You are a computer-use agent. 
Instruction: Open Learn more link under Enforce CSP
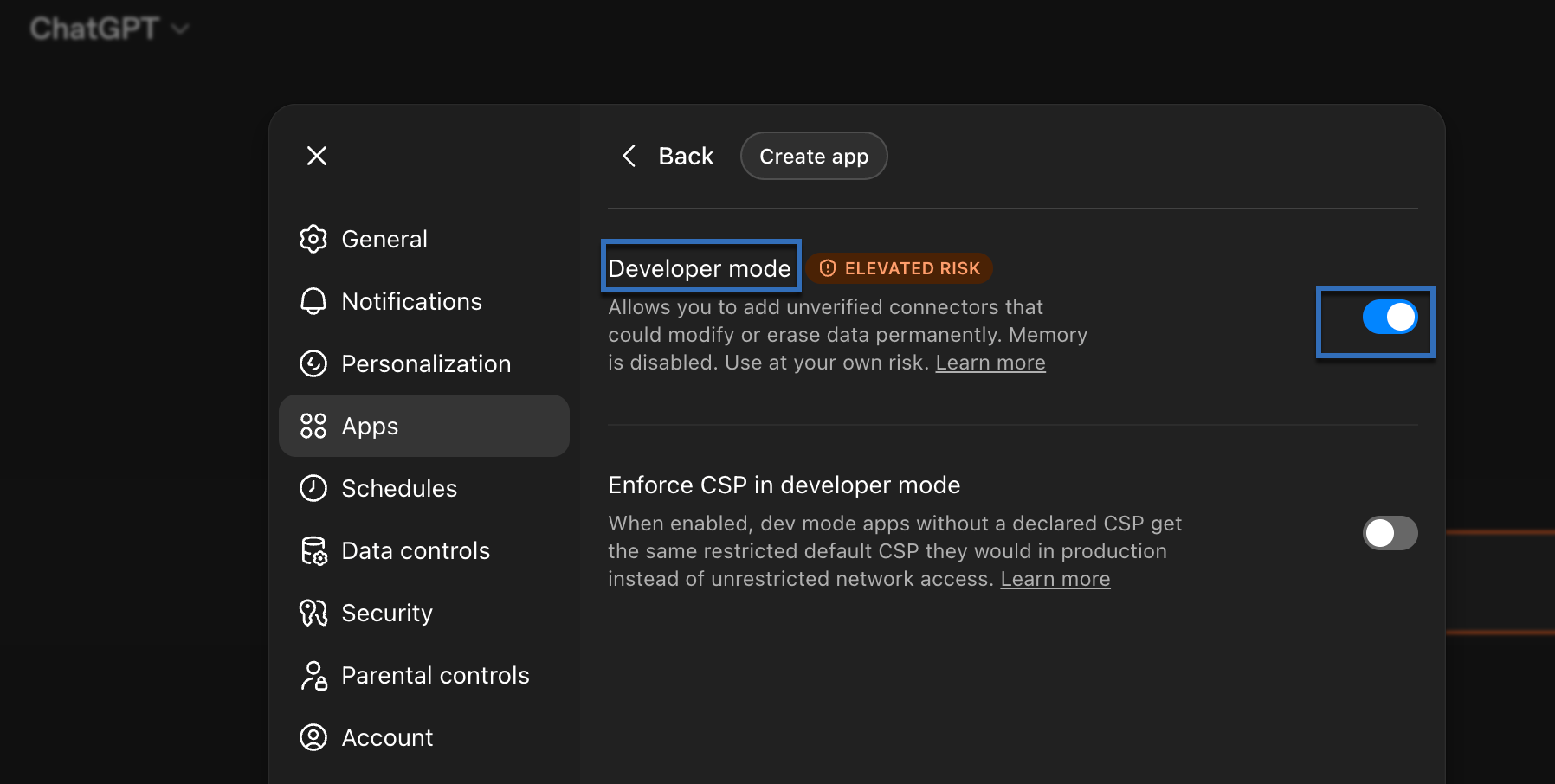click(1055, 579)
